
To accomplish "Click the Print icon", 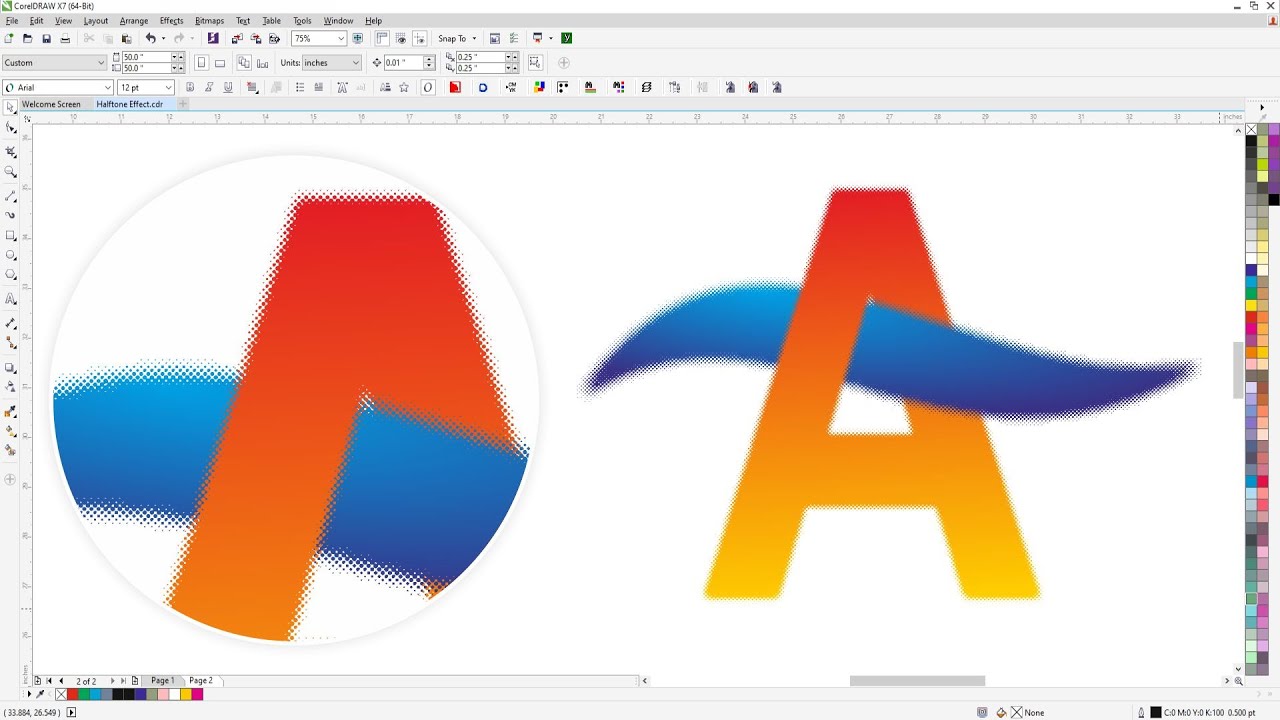I will (x=65, y=38).
